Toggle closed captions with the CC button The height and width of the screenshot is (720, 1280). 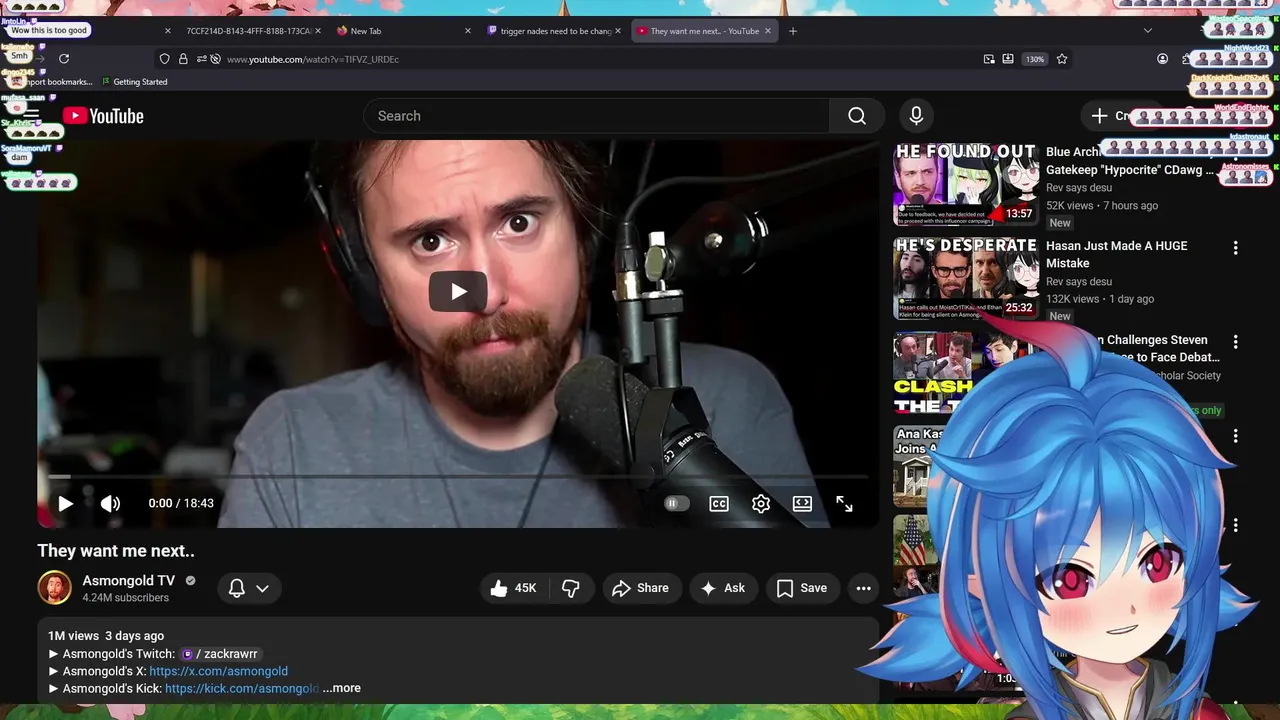coord(719,503)
